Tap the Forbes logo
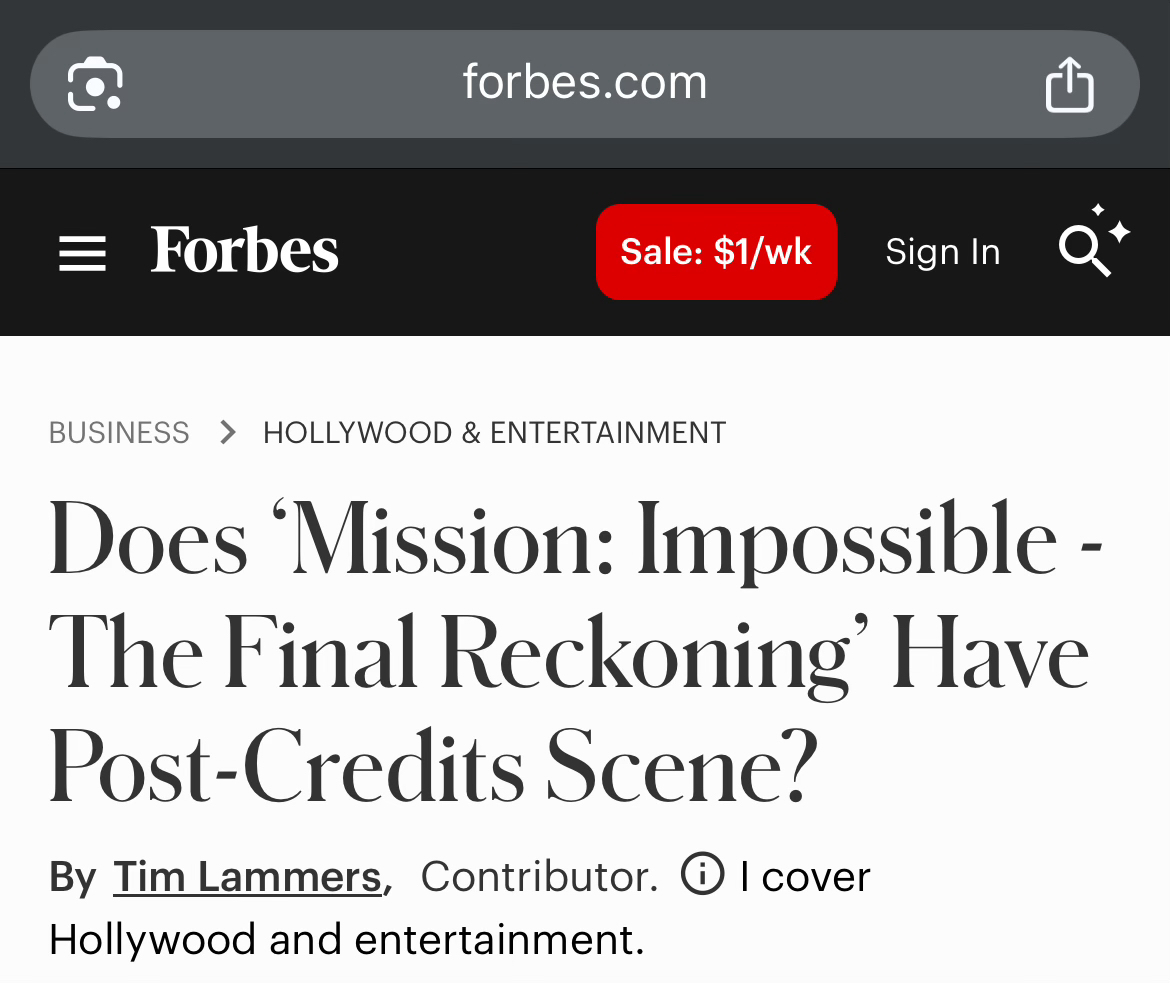This screenshot has height=983, width=1170. point(244,251)
